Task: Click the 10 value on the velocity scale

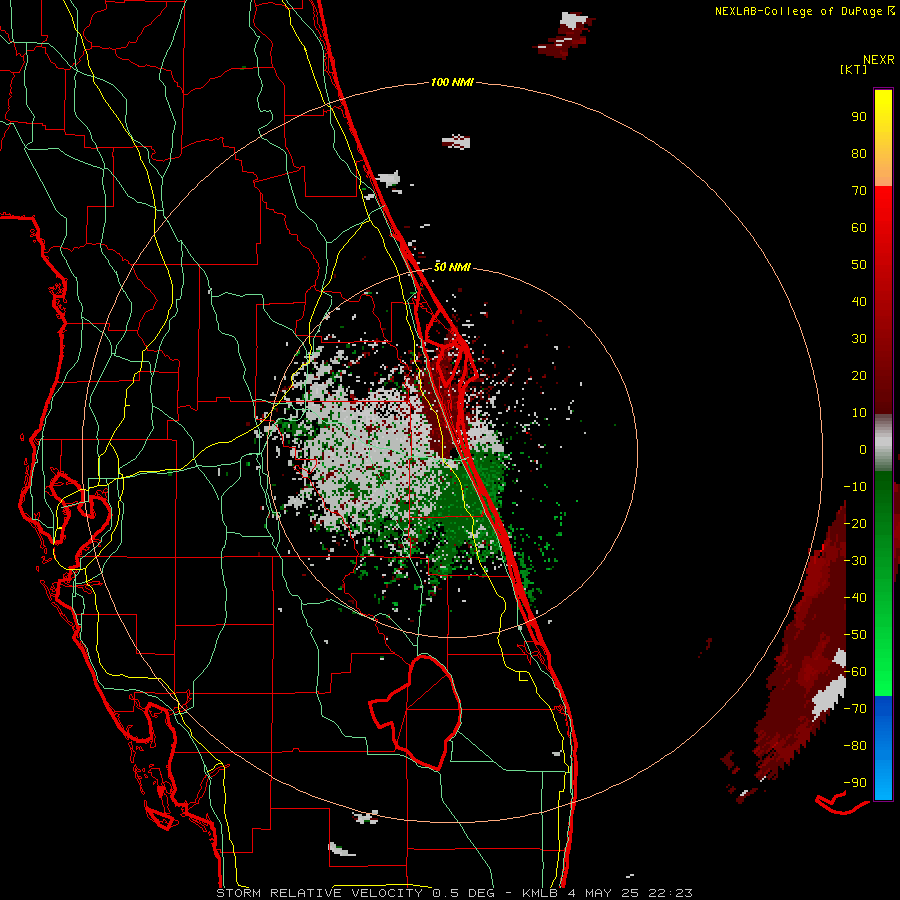Action: [859, 413]
